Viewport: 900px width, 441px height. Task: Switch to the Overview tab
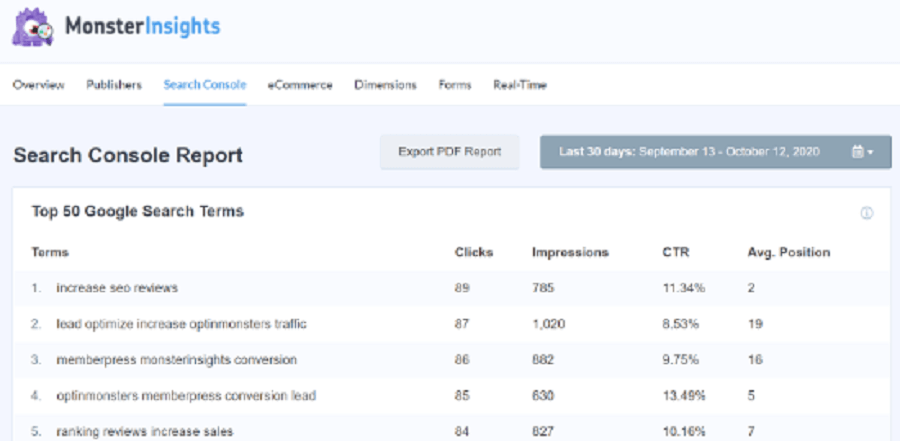(38, 85)
